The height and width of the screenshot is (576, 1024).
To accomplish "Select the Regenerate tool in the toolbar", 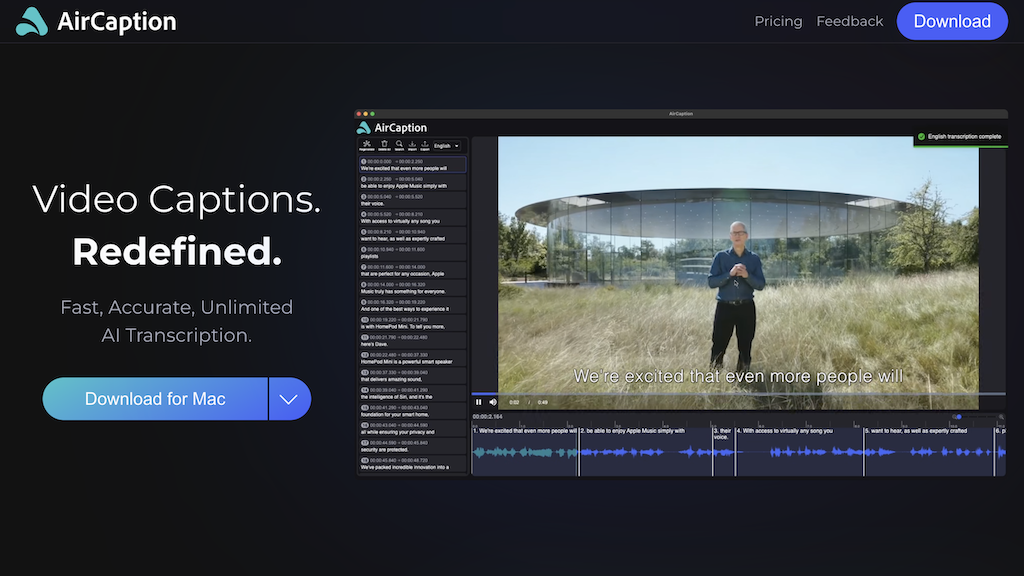I will (x=367, y=145).
